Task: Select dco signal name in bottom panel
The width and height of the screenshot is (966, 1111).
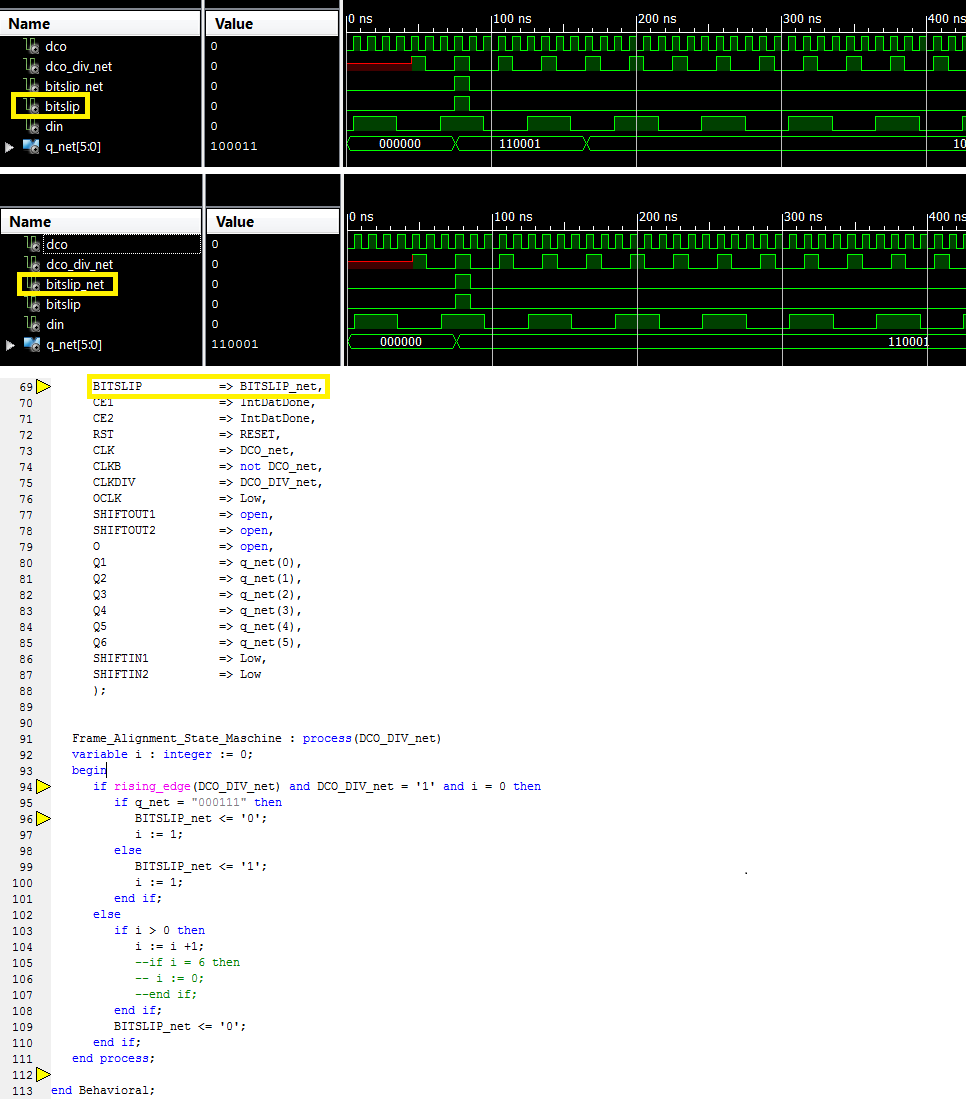Action: 57,244
